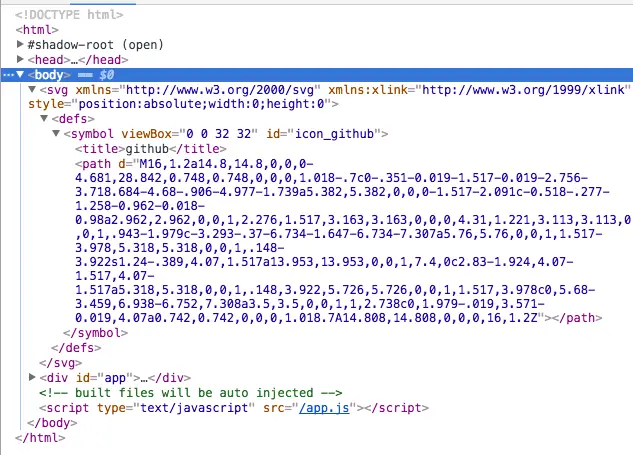This screenshot has height=455, width=633.
Task: Open the /app.js script link
Action: [x=324, y=408]
